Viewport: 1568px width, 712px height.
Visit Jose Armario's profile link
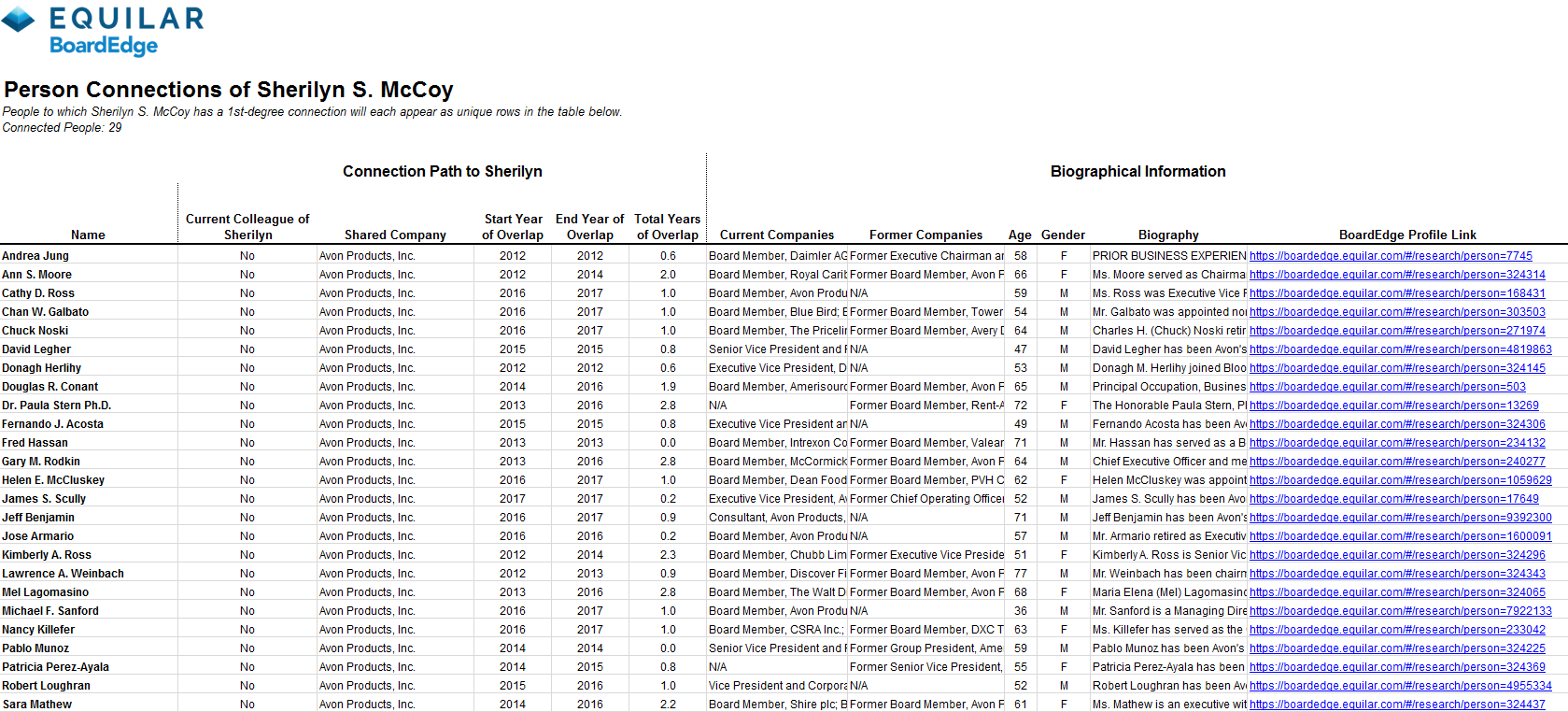point(1401,536)
